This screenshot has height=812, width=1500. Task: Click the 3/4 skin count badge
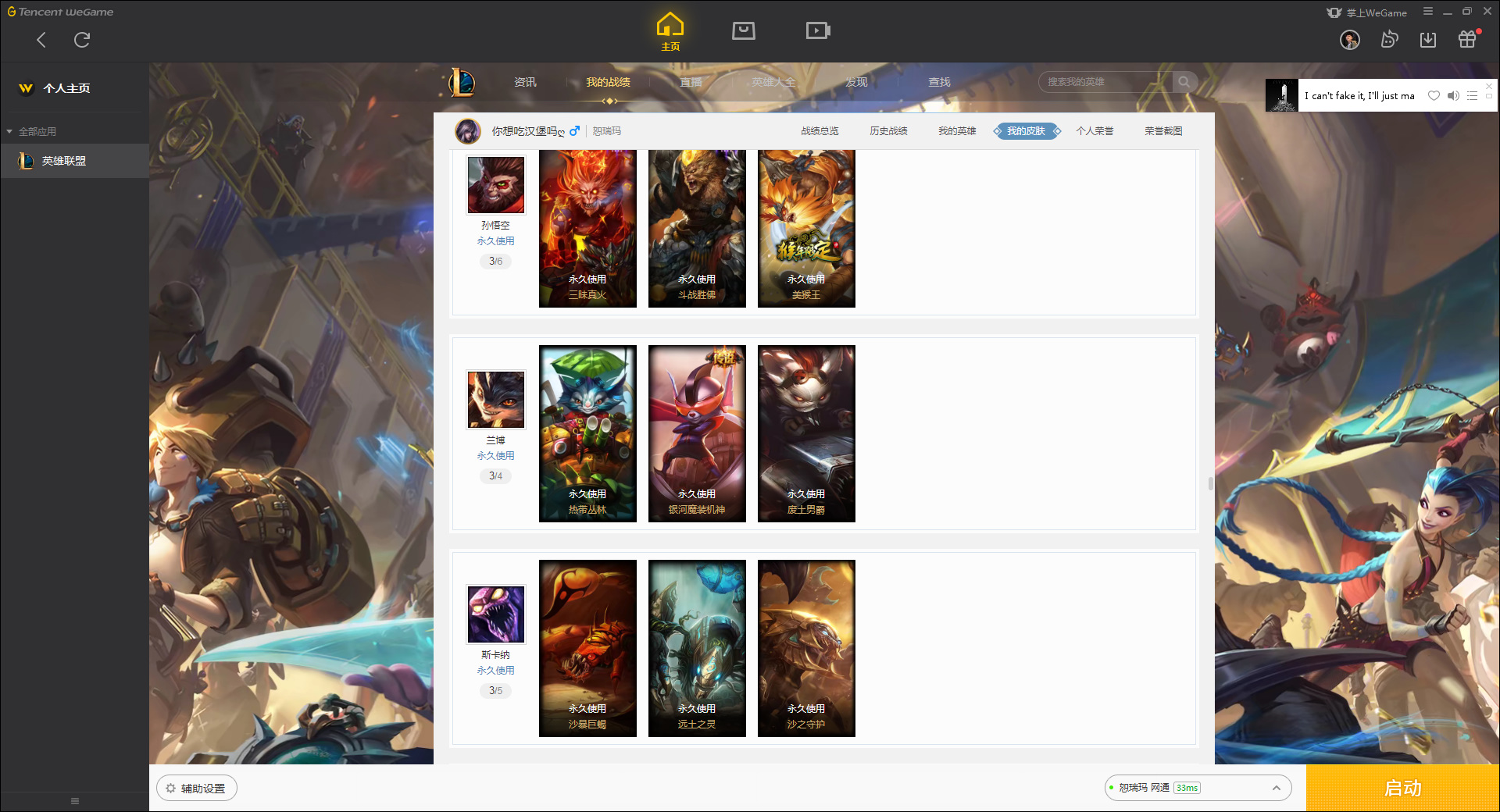pos(495,476)
